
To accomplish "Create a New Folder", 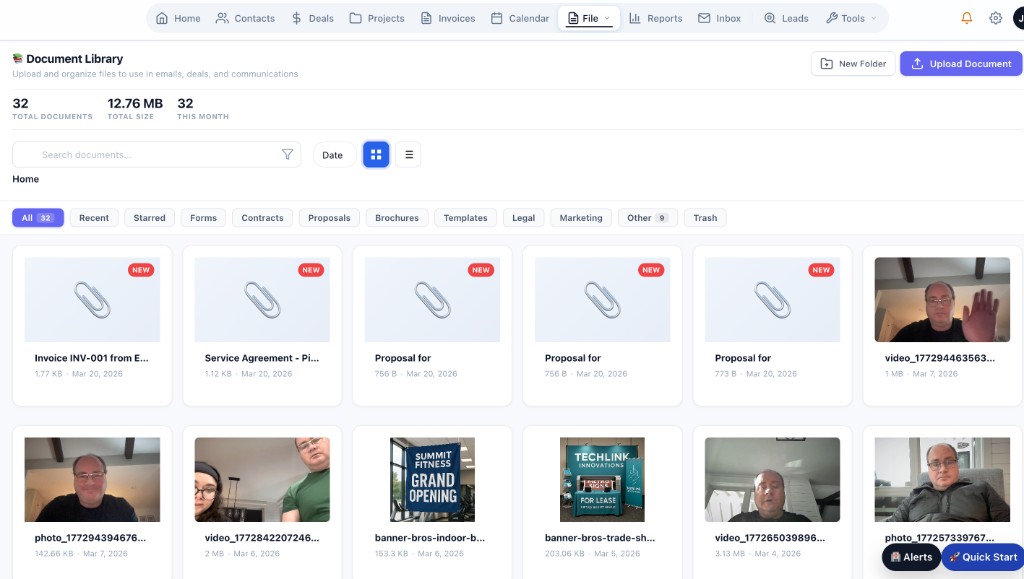I will (853, 63).
